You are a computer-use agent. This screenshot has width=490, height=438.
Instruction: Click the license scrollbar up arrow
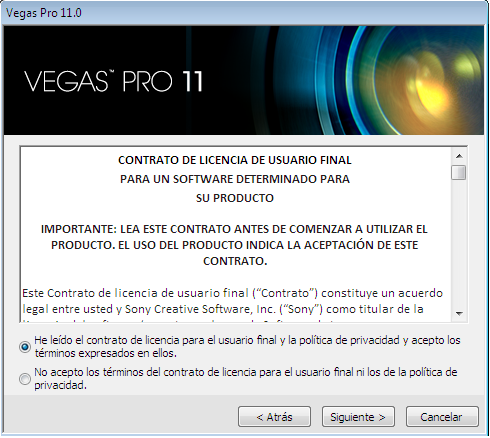tap(459, 156)
